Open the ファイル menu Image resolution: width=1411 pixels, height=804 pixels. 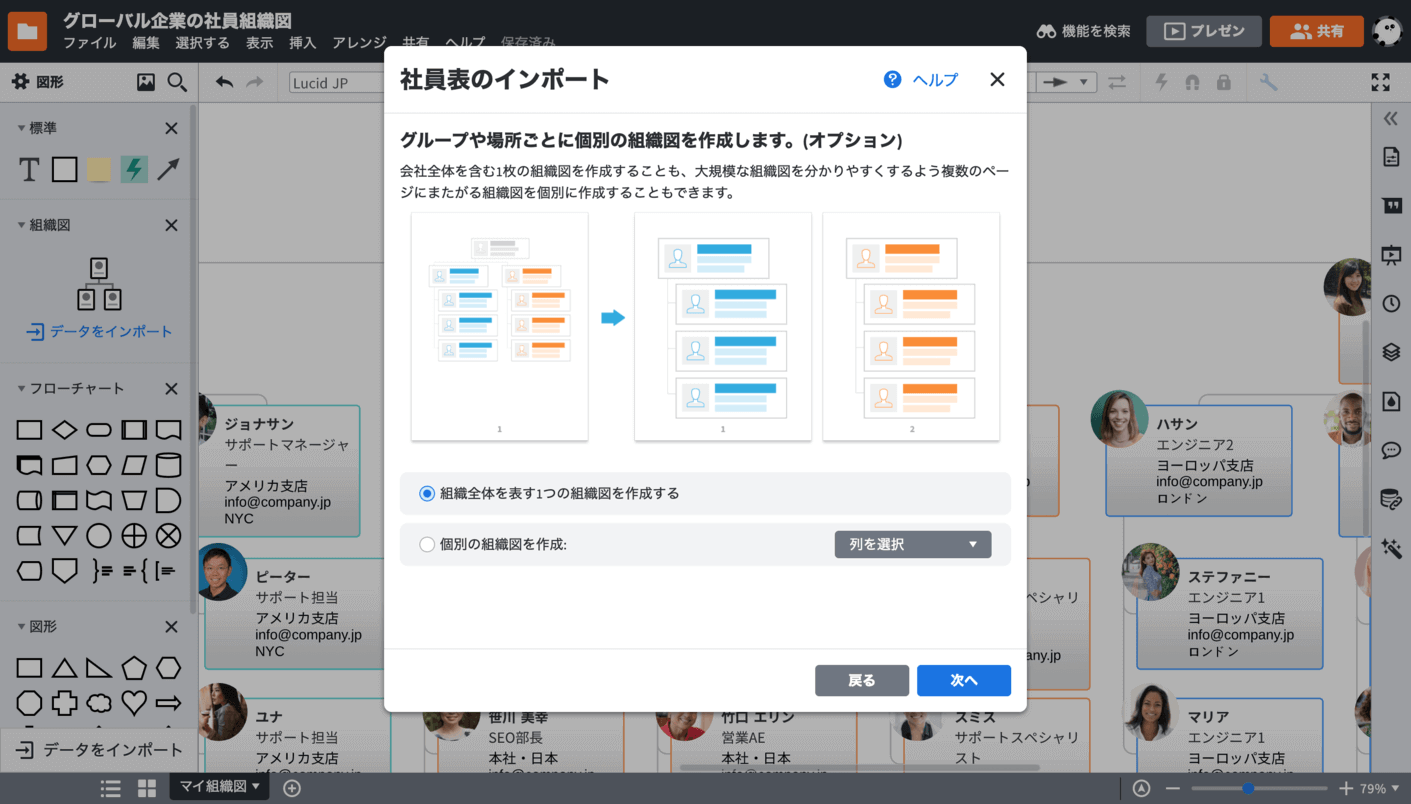tap(90, 43)
